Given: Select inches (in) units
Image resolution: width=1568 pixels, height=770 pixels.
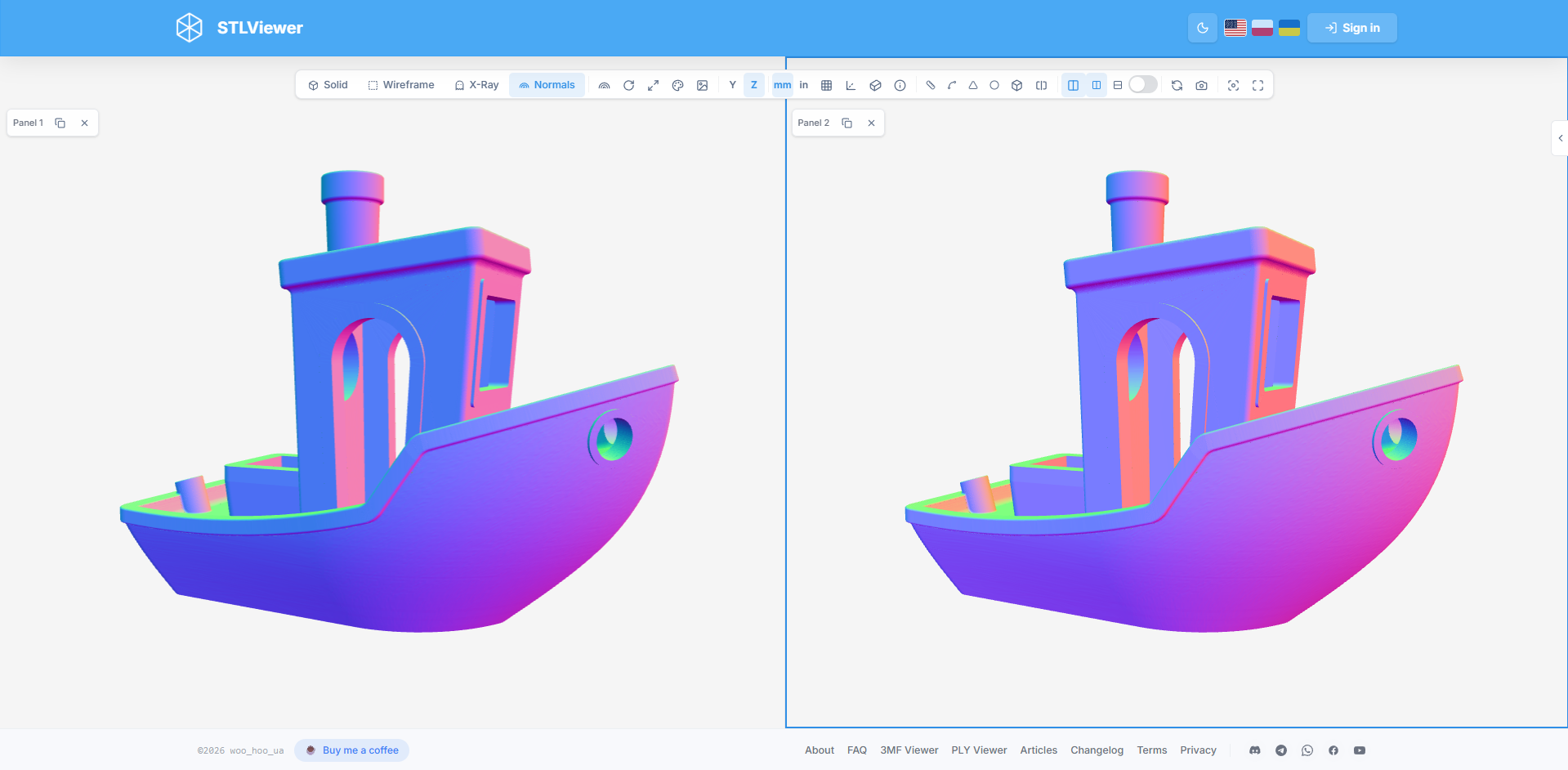Looking at the screenshot, I should [804, 85].
